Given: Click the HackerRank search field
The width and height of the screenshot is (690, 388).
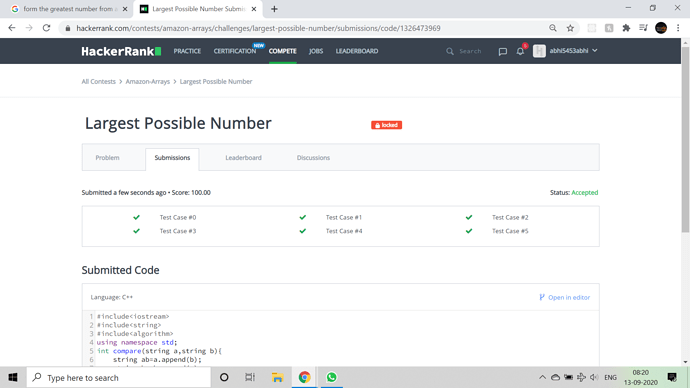Looking at the screenshot, I should [x=470, y=51].
